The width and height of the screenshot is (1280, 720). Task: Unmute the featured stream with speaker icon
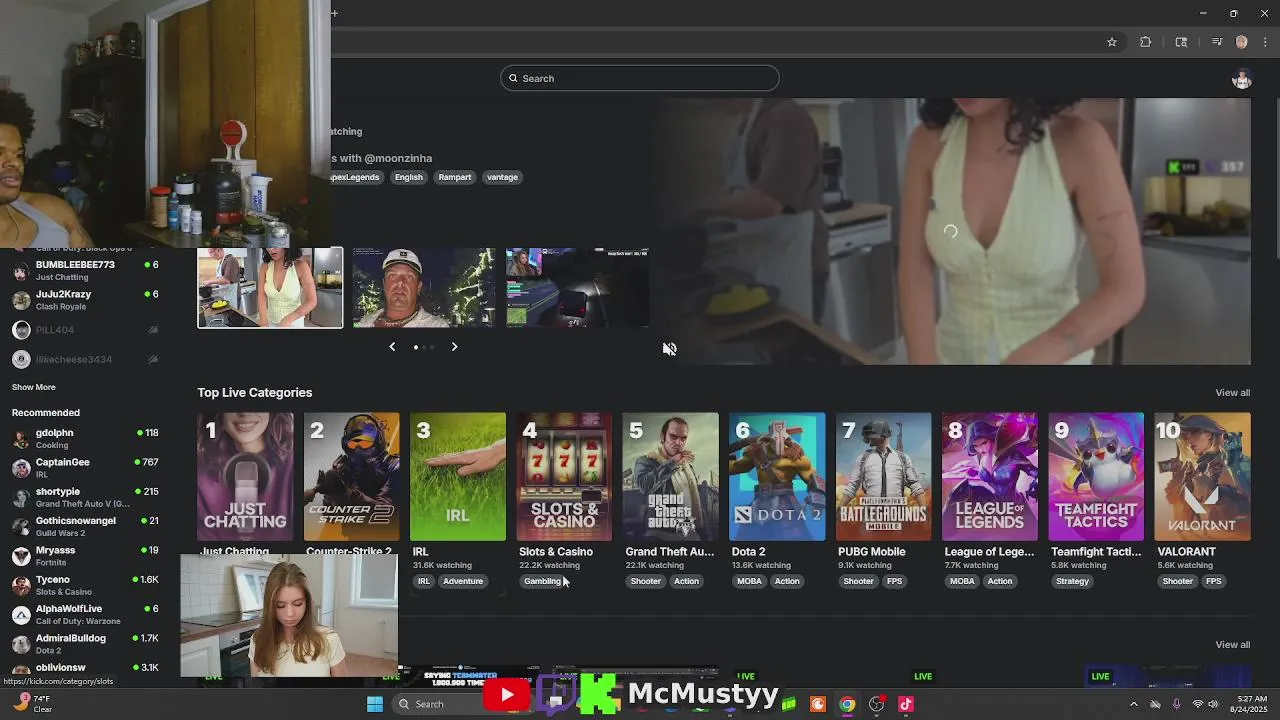tap(669, 349)
